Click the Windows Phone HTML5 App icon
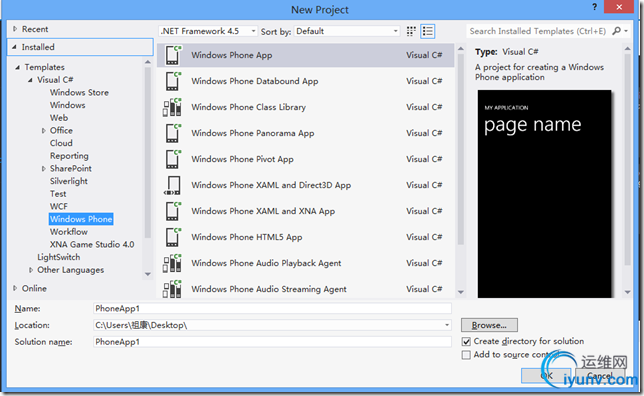644x396 pixels. pos(173,237)
